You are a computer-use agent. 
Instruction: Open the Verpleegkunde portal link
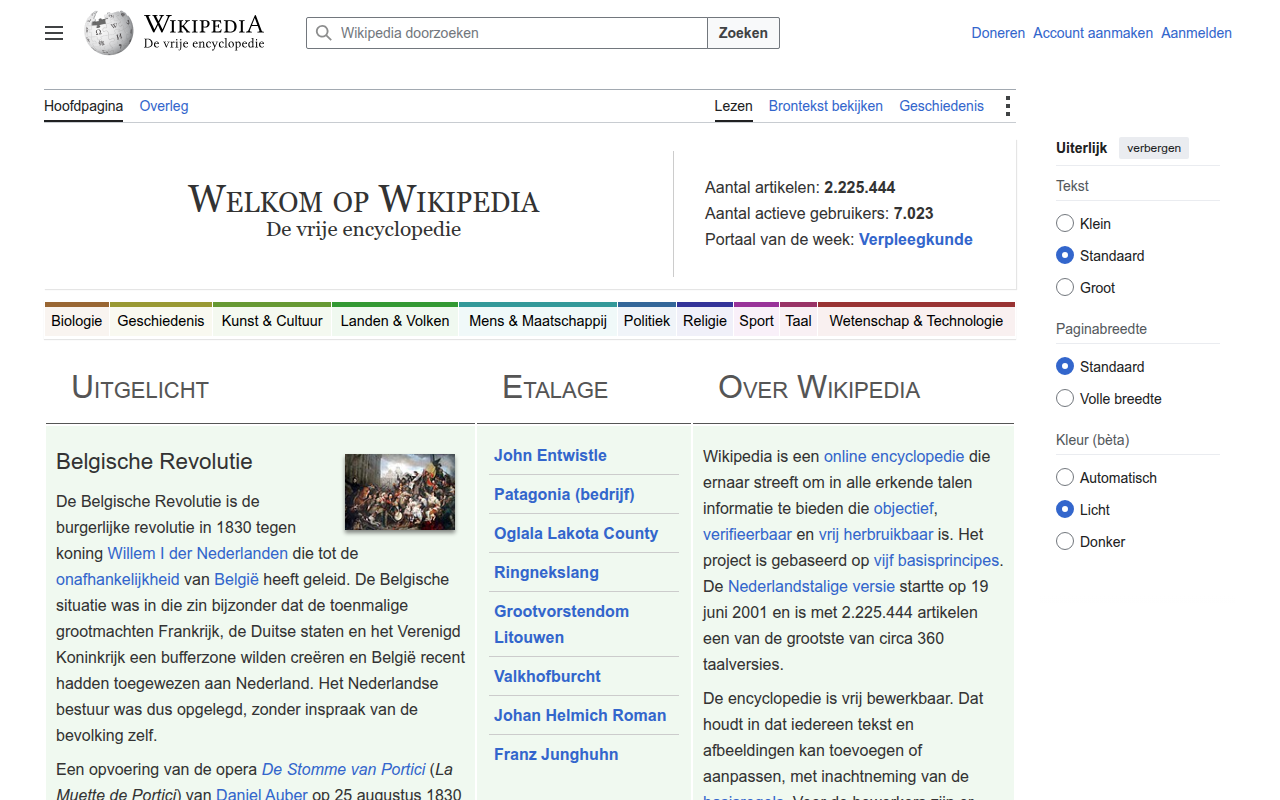pyautogui.click(x=916, y=240)
